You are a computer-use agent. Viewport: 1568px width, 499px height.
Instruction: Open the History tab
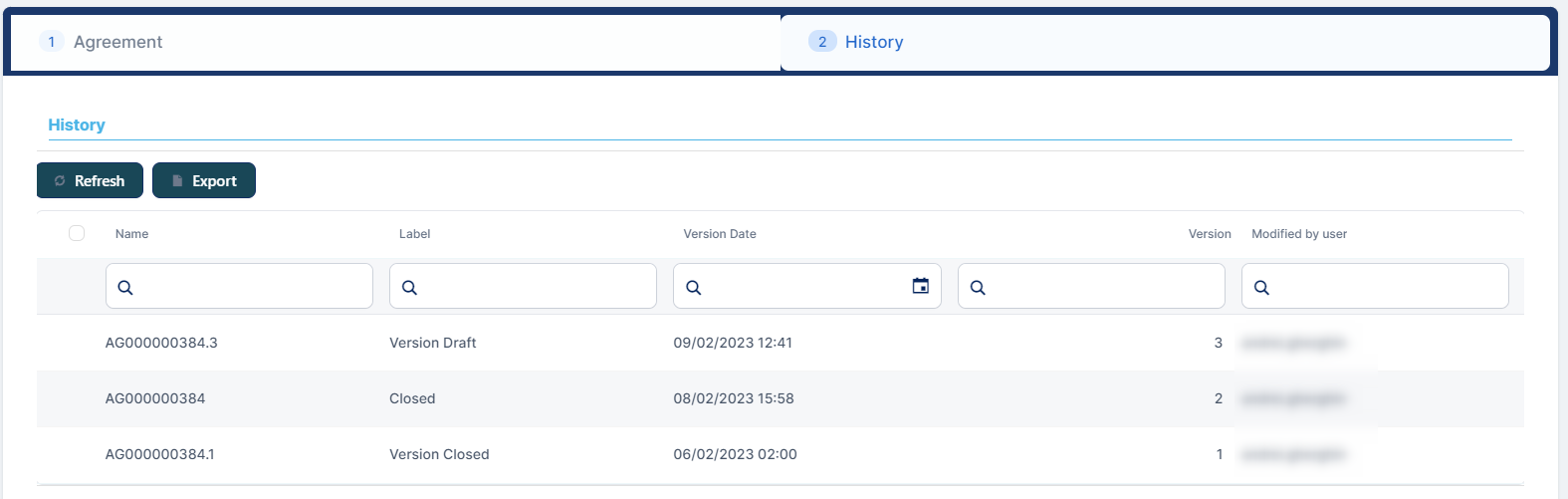(x=873, y=42)
